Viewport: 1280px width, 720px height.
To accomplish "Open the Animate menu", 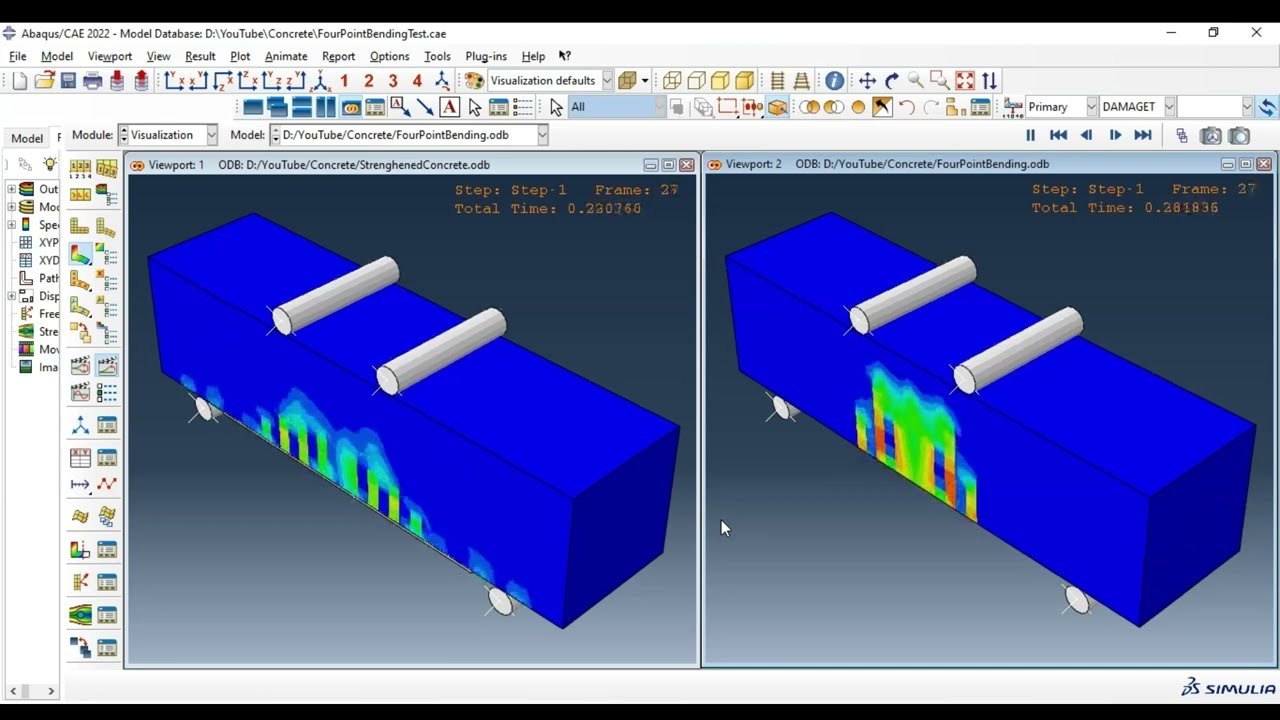I will coord(286,56).
